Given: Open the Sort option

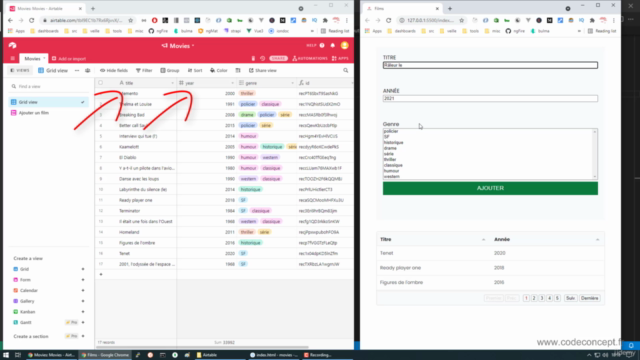Looking at the screenshot, I should [x=195, y=70].
